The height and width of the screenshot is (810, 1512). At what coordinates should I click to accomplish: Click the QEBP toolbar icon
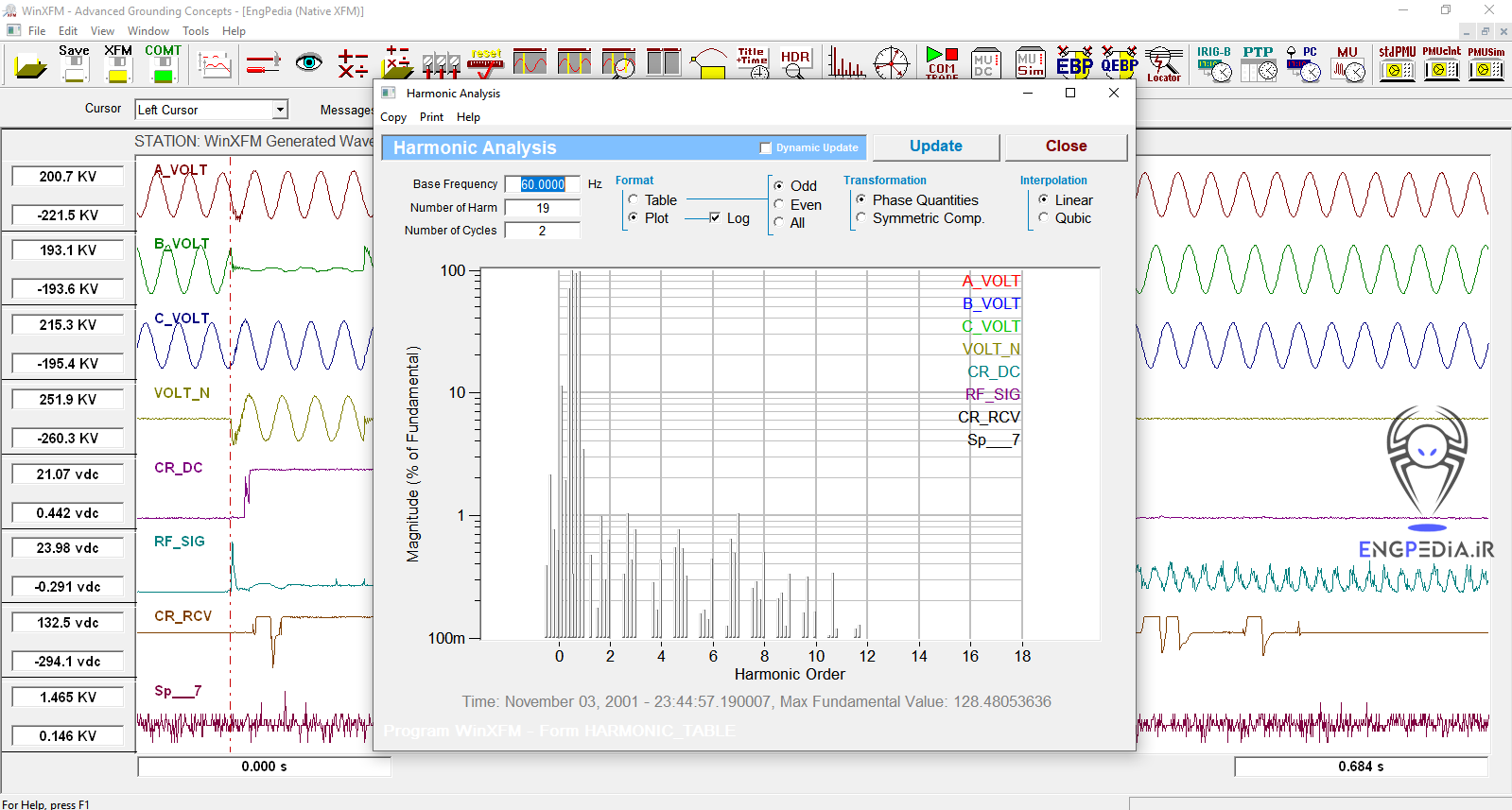[1119, 62]
